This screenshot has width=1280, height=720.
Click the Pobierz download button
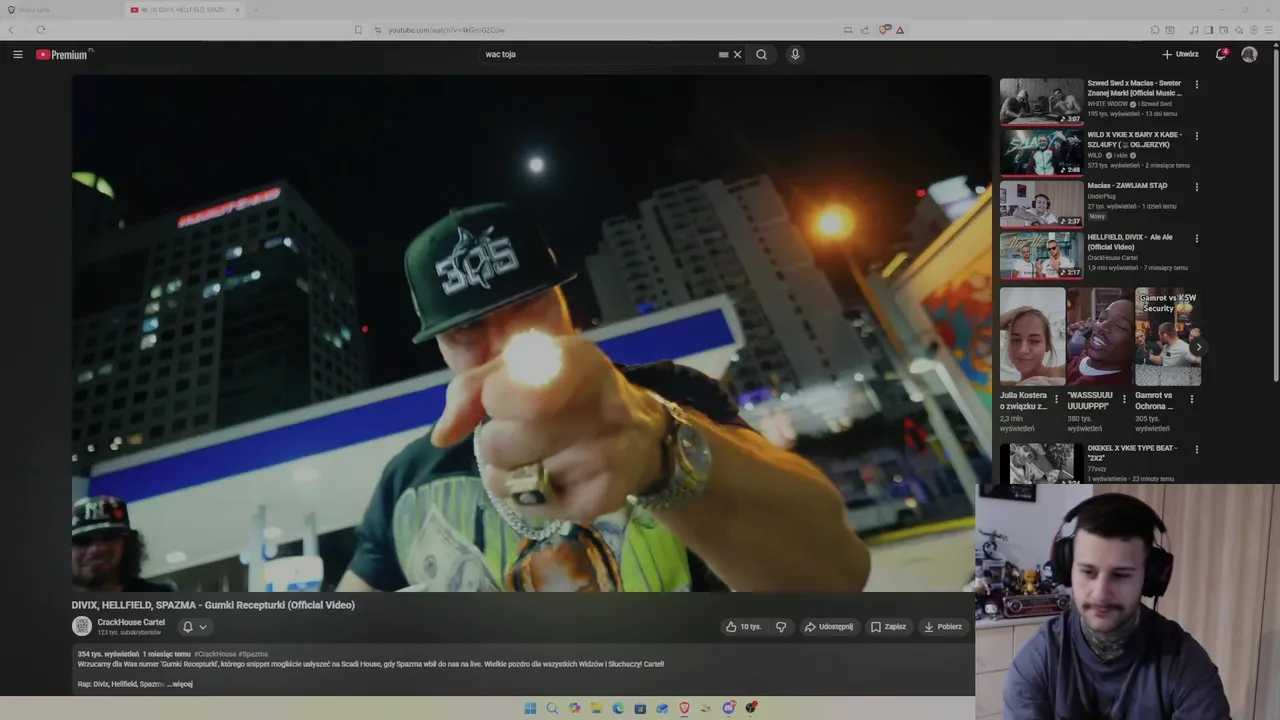tap(943, 627)
